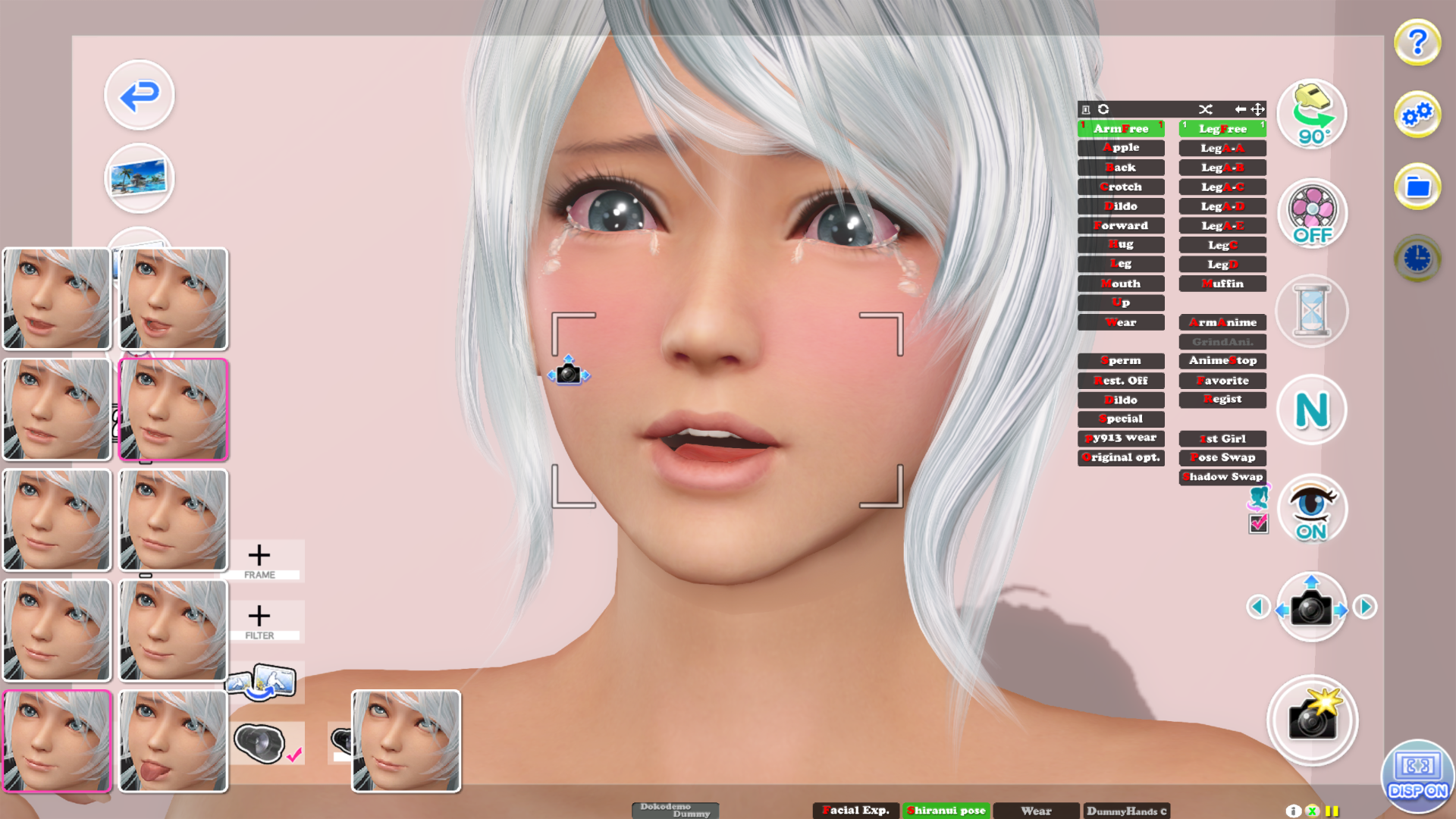Switch to the Wear tab in the bottom bar

click(x=1036, y=811)
